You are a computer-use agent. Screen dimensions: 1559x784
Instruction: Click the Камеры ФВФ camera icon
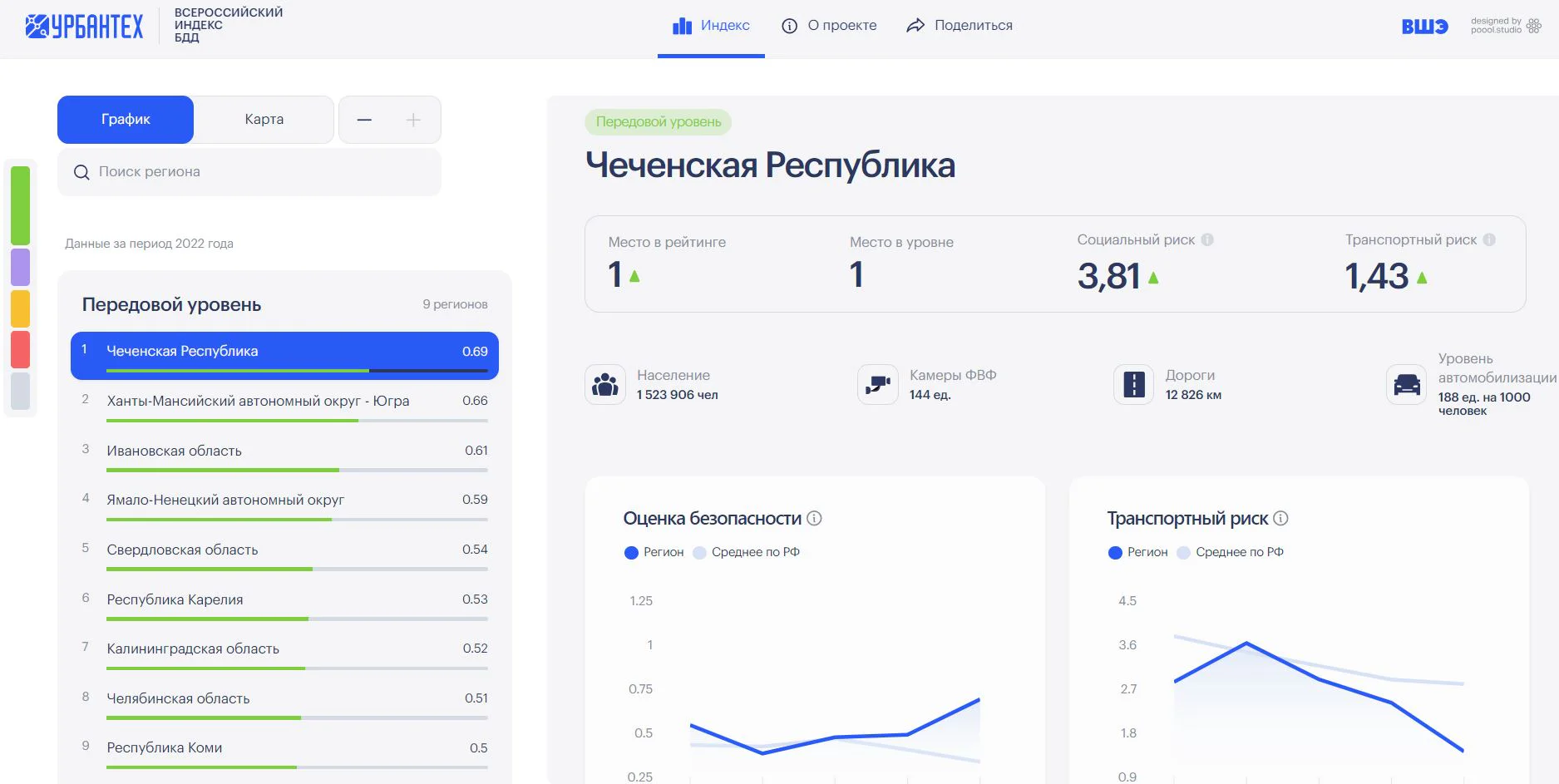878,384
